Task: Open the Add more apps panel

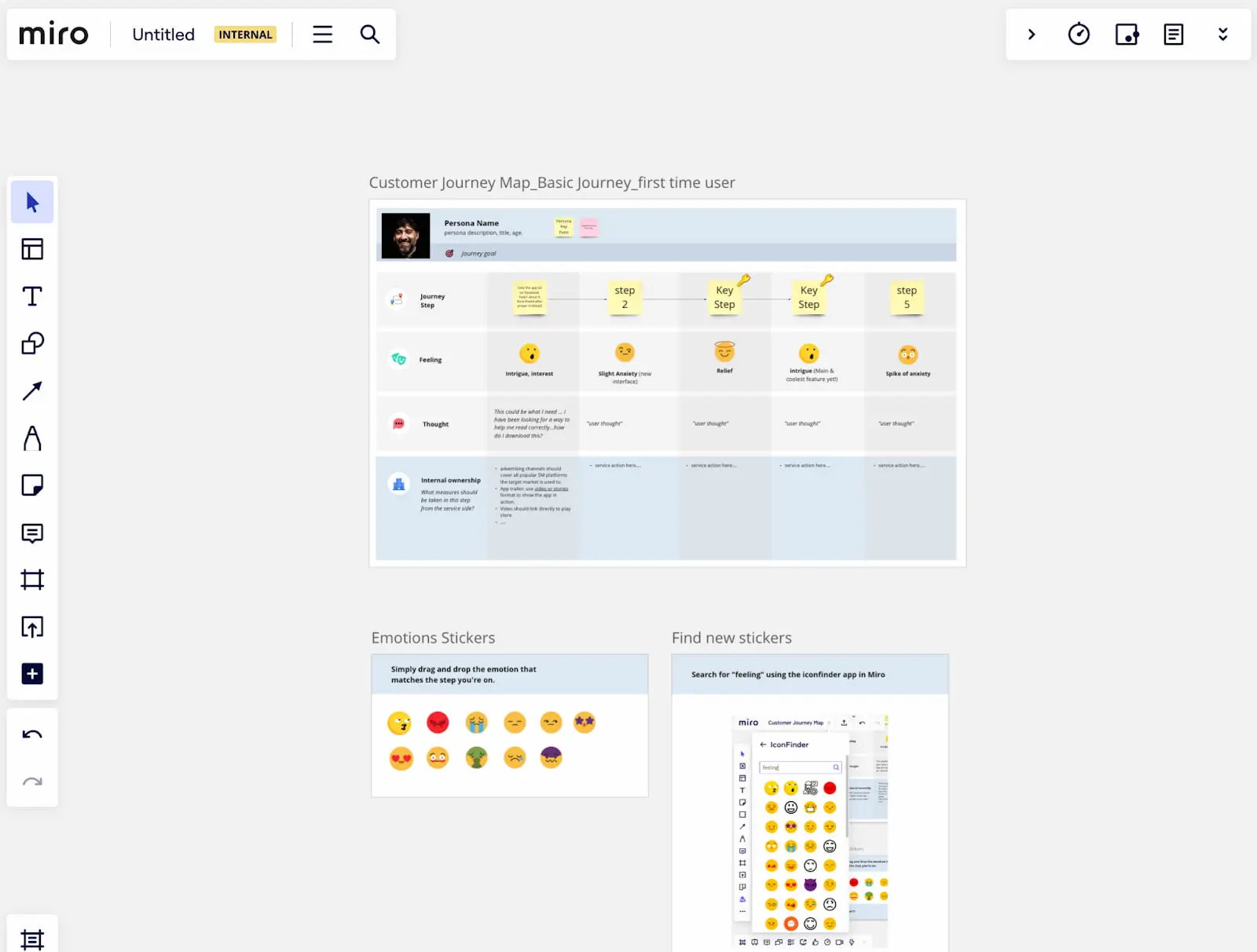Action: (31, 673)
